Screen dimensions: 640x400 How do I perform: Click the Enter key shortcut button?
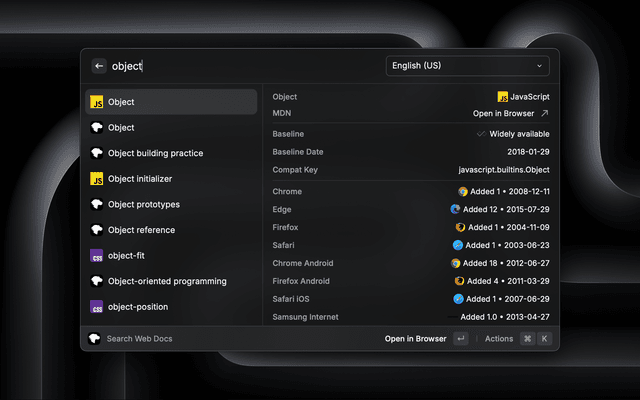pyautogui.click(x=461, y=339)
